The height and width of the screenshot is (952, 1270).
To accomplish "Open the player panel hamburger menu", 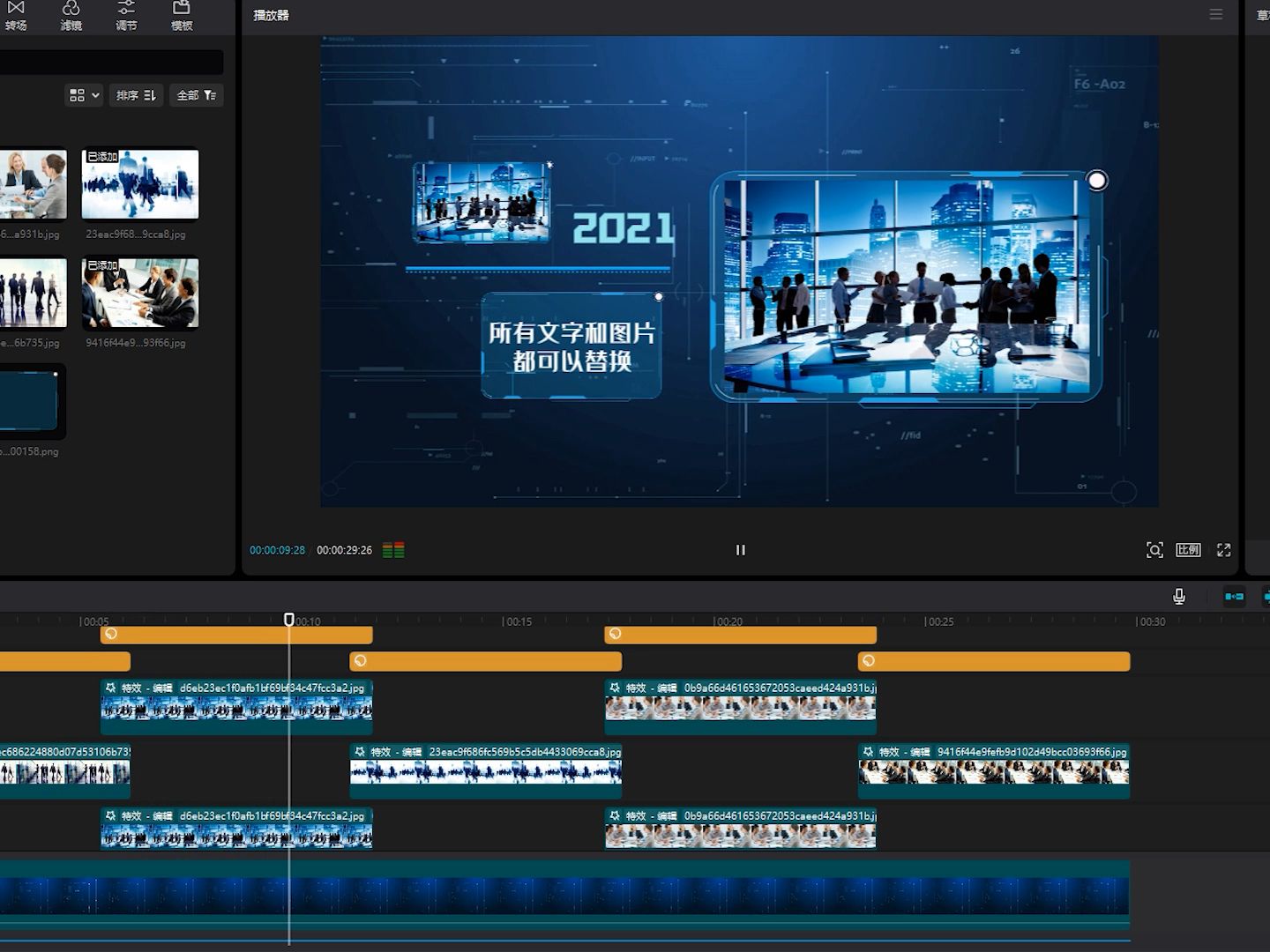I will [1216, 15].
